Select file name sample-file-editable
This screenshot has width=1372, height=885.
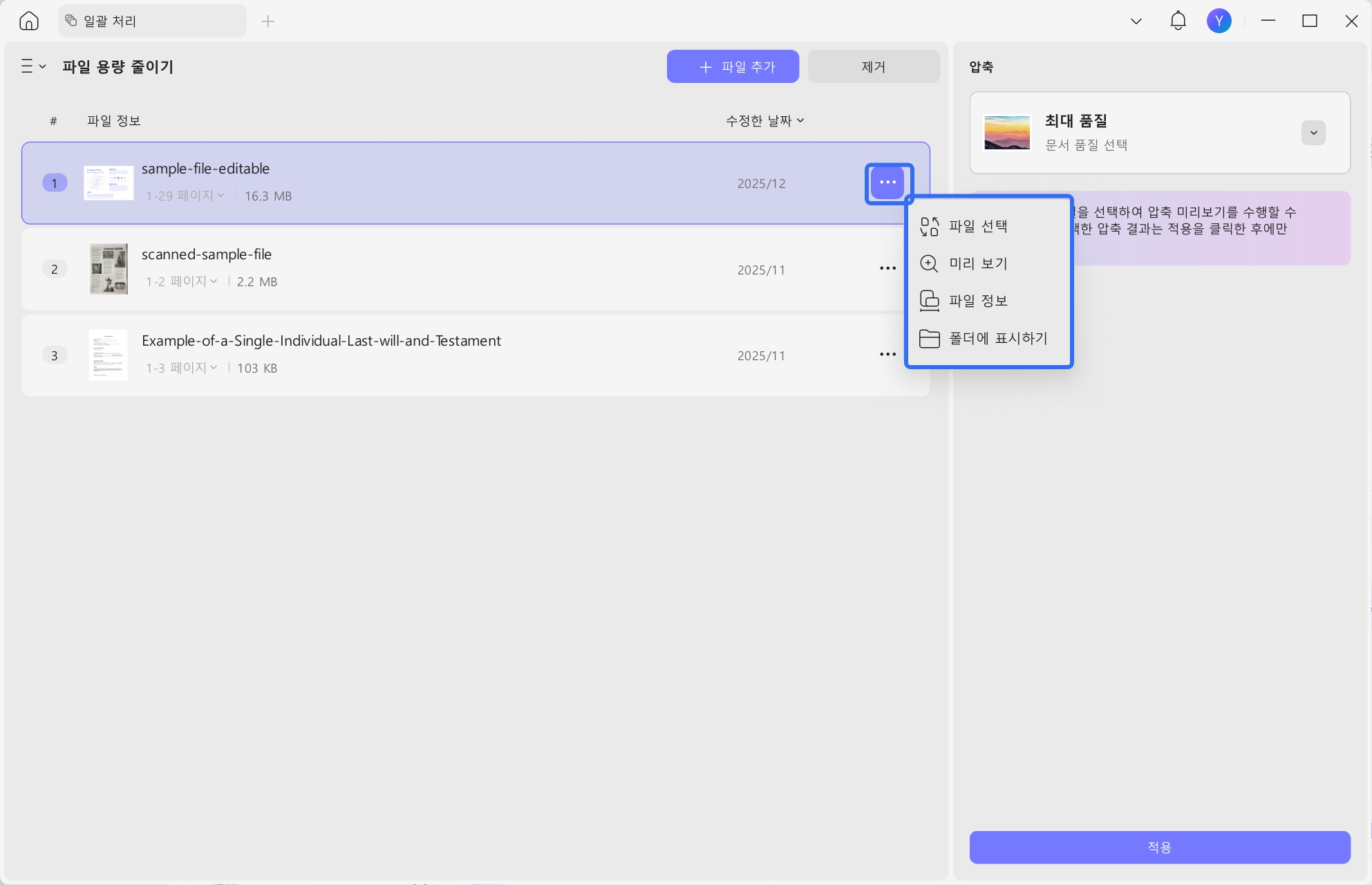205,169
